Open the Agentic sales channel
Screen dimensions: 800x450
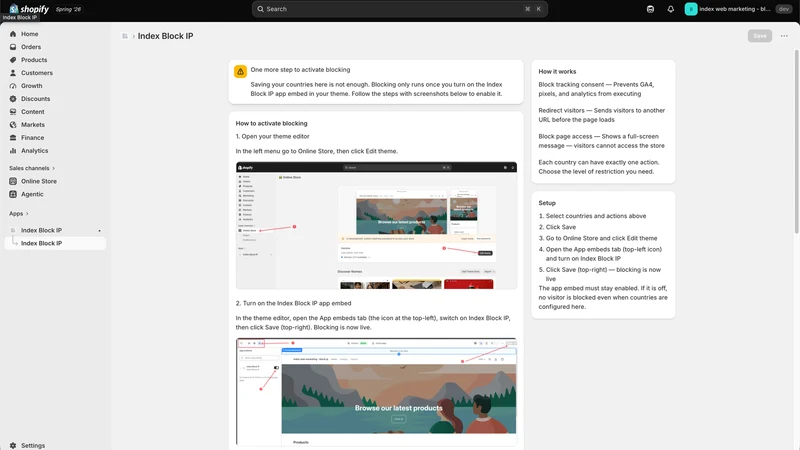click(x=55, y=194)
